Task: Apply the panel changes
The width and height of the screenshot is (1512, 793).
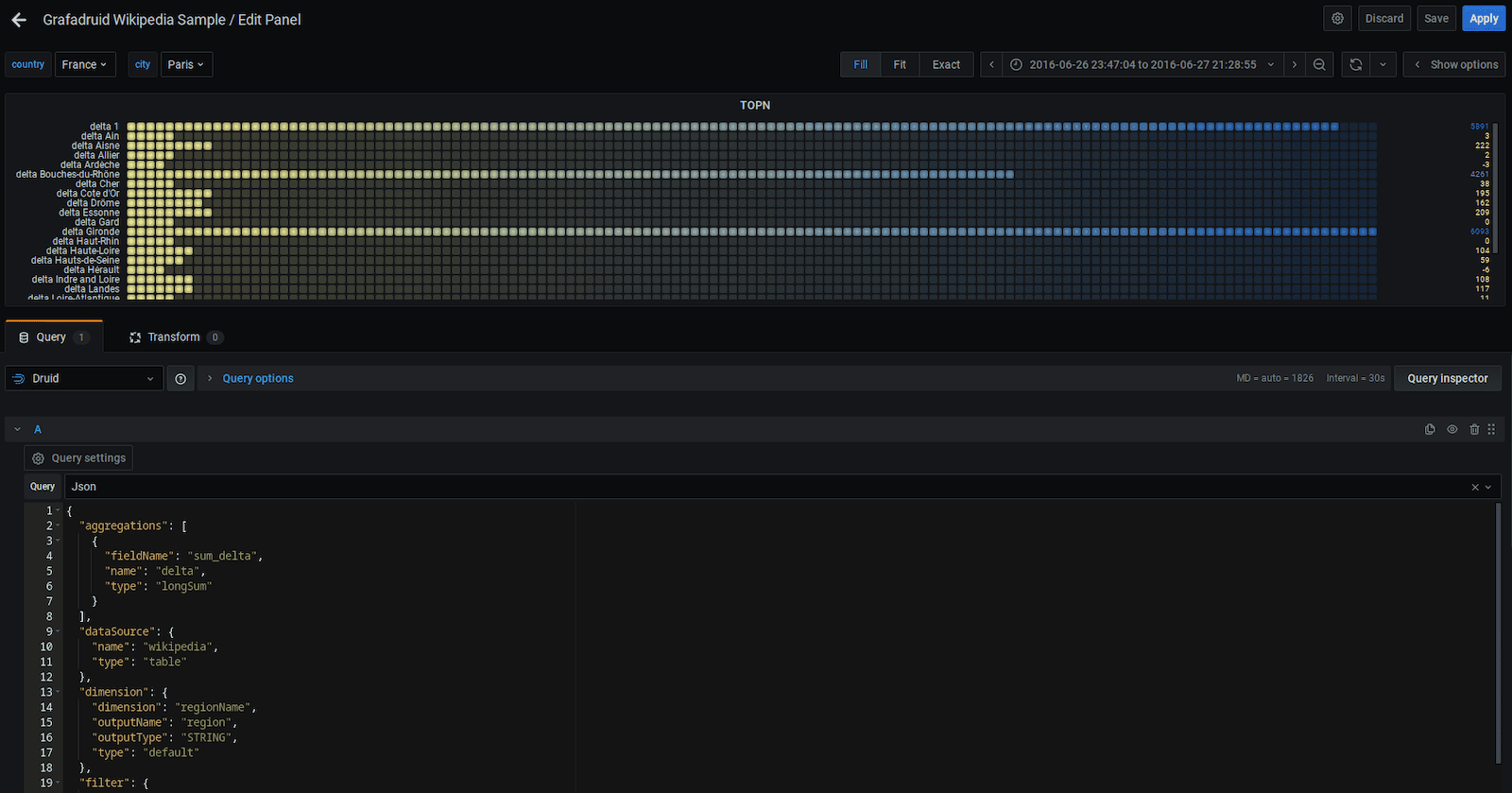Action: coord(1484,19)
